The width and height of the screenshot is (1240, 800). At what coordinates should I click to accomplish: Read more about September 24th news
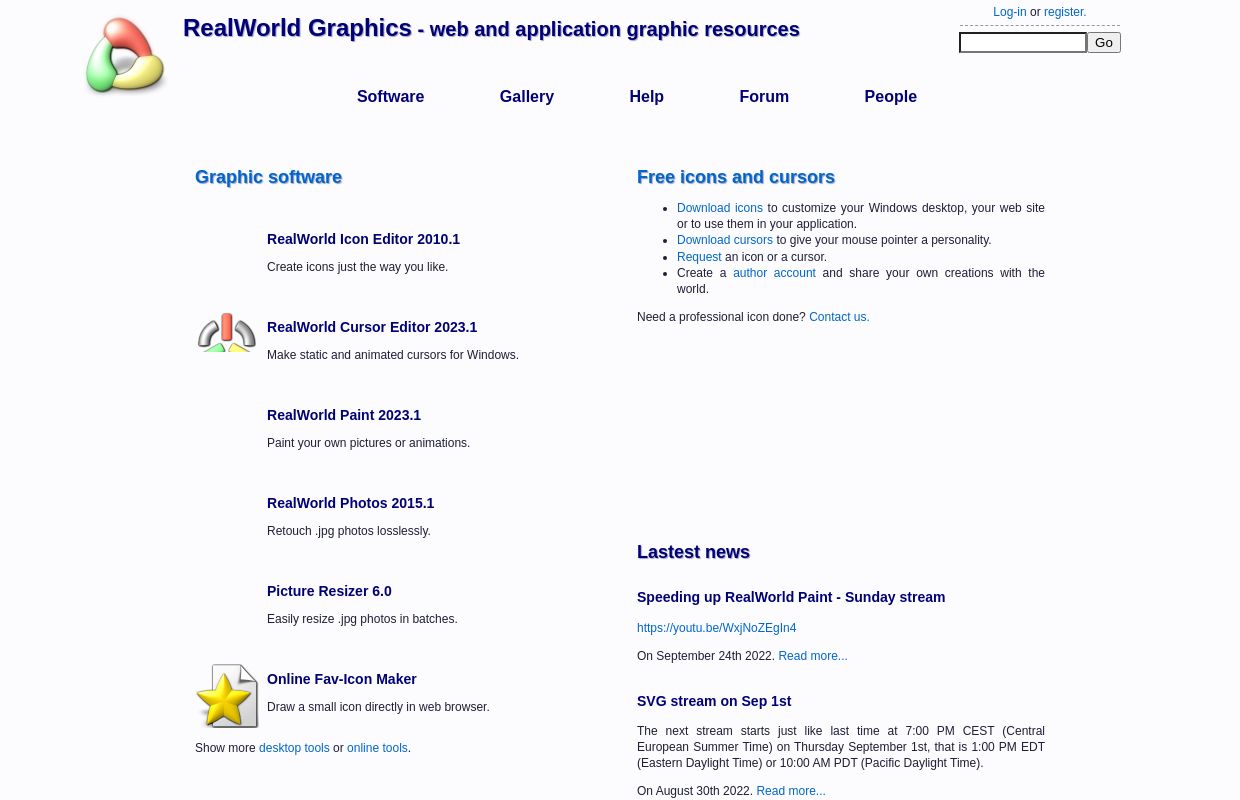[x=813, y=656]
